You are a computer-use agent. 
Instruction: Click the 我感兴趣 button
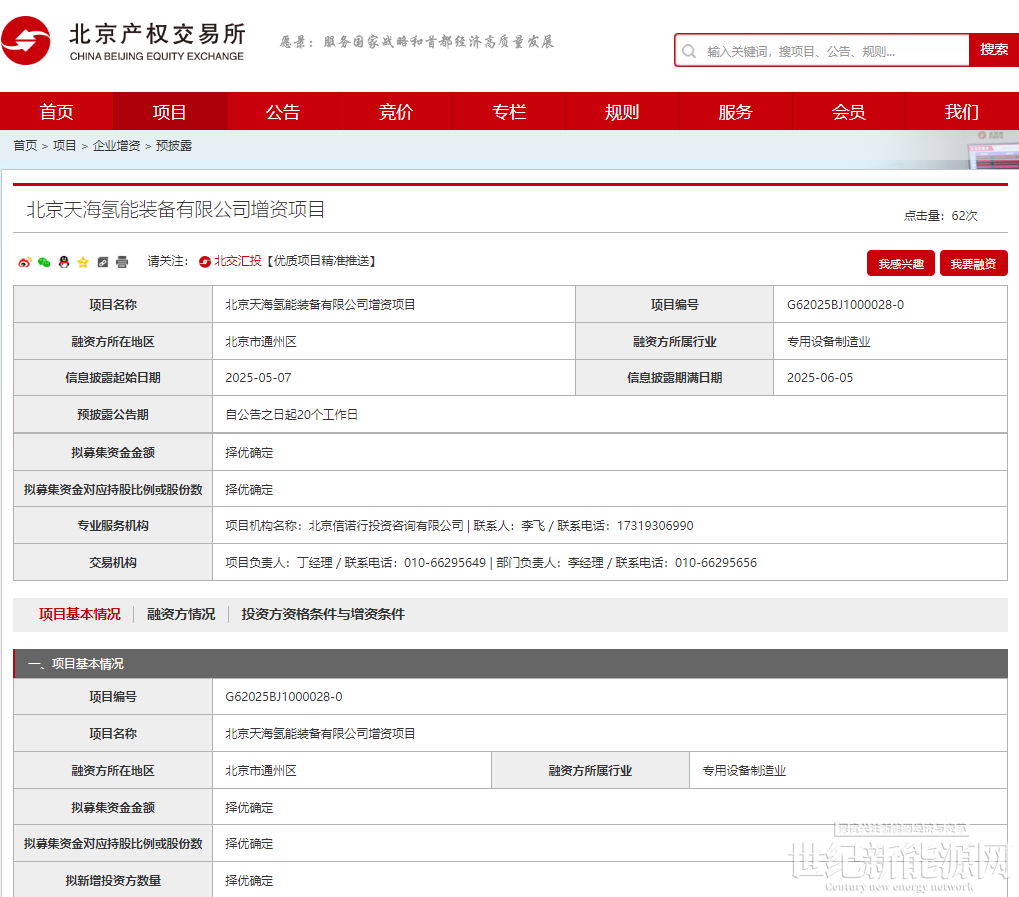pos(901,263)
